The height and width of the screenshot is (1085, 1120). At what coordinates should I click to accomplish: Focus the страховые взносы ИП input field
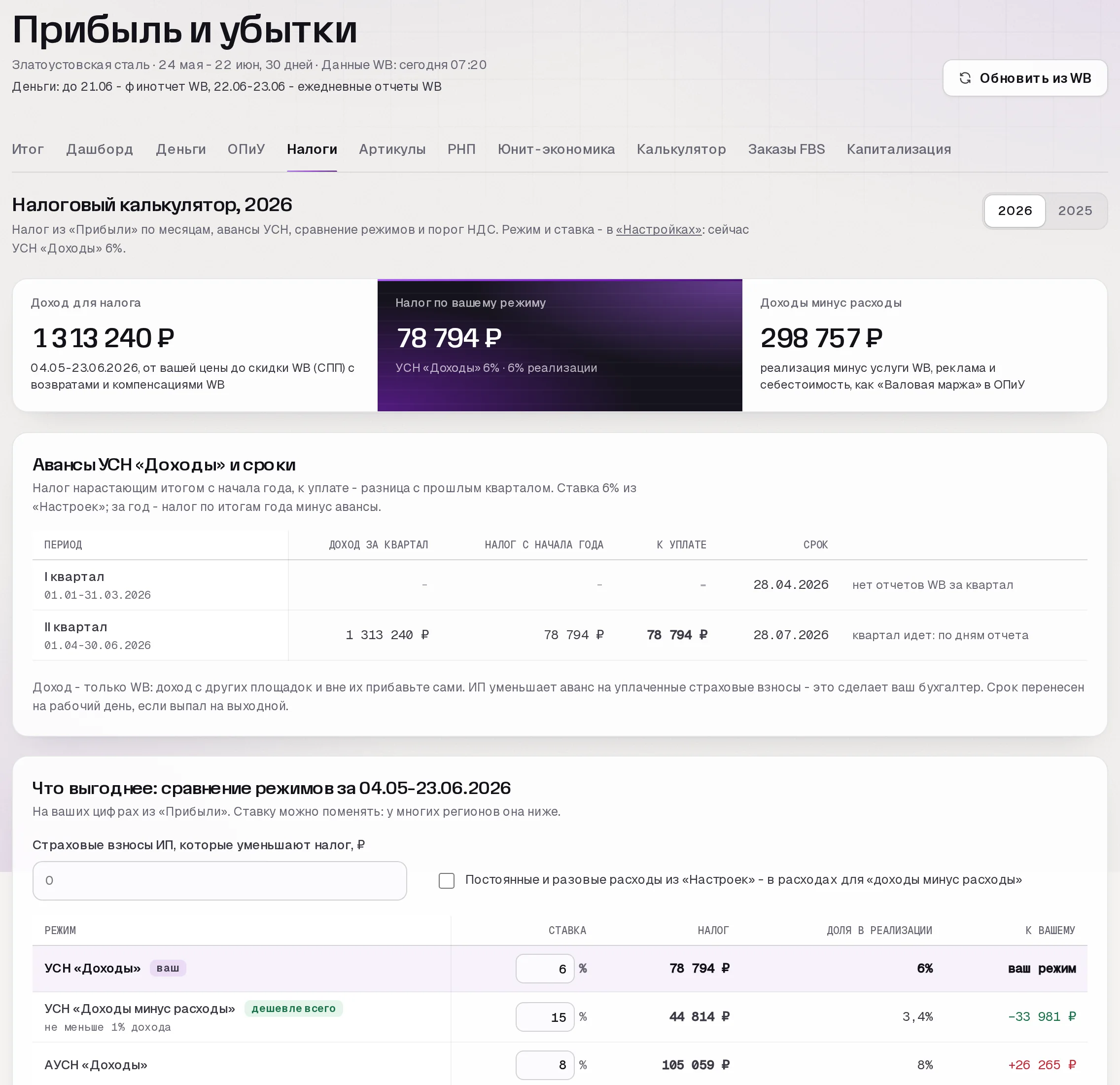(x=219, y=880)
